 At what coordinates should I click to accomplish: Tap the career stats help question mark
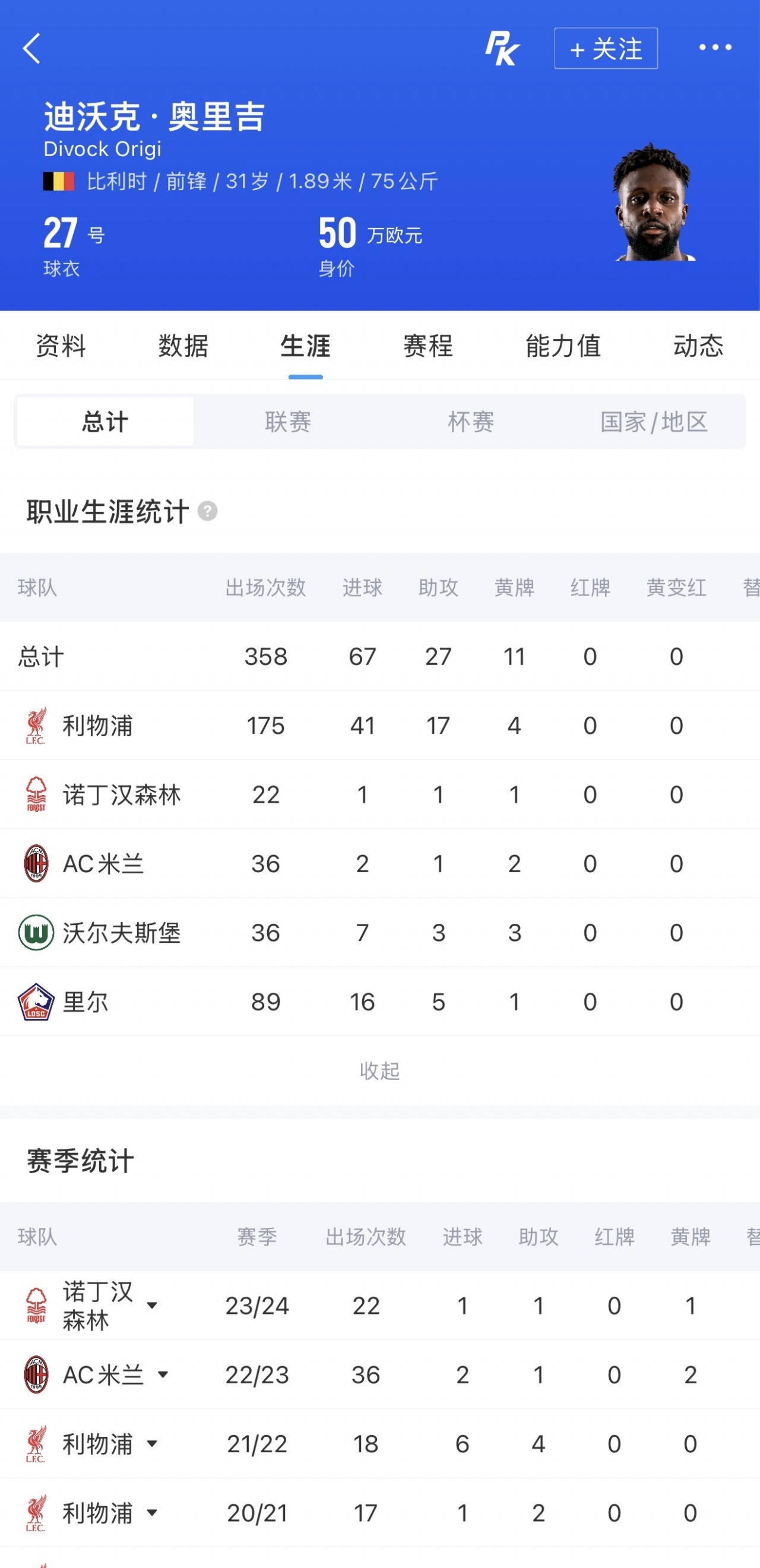(208, 511)
